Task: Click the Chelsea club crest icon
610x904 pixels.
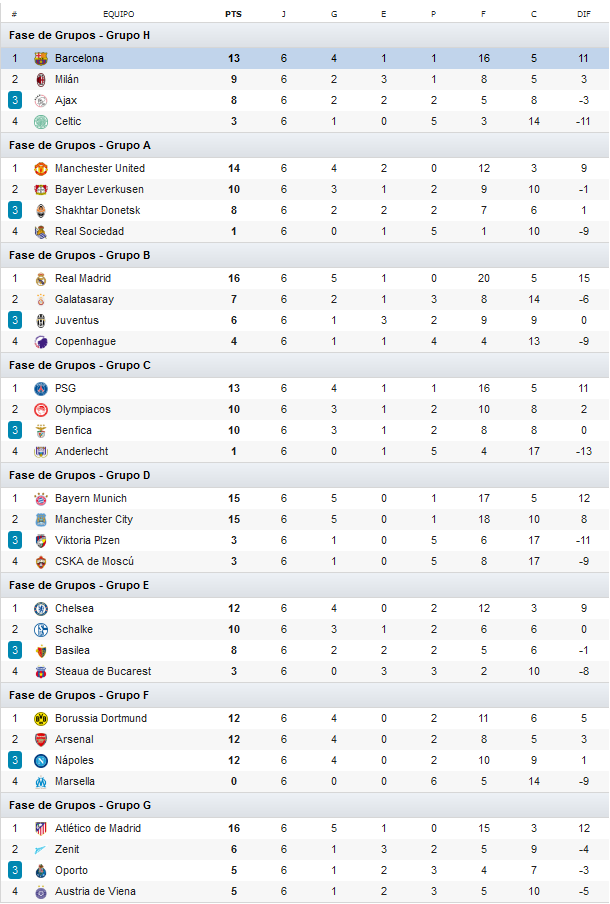Action: (x=41, y=609)
